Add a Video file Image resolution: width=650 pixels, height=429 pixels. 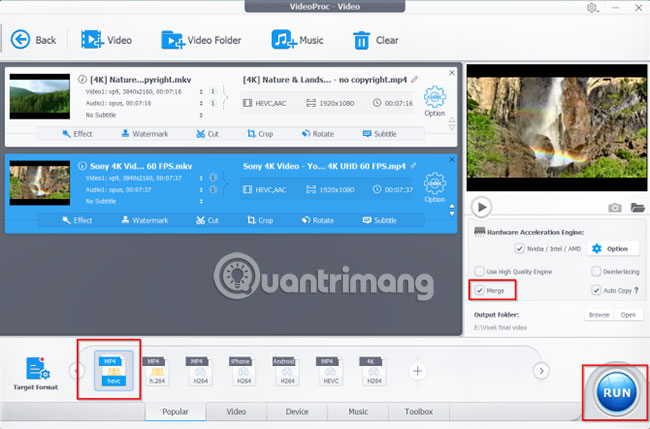tap(107, 40)
